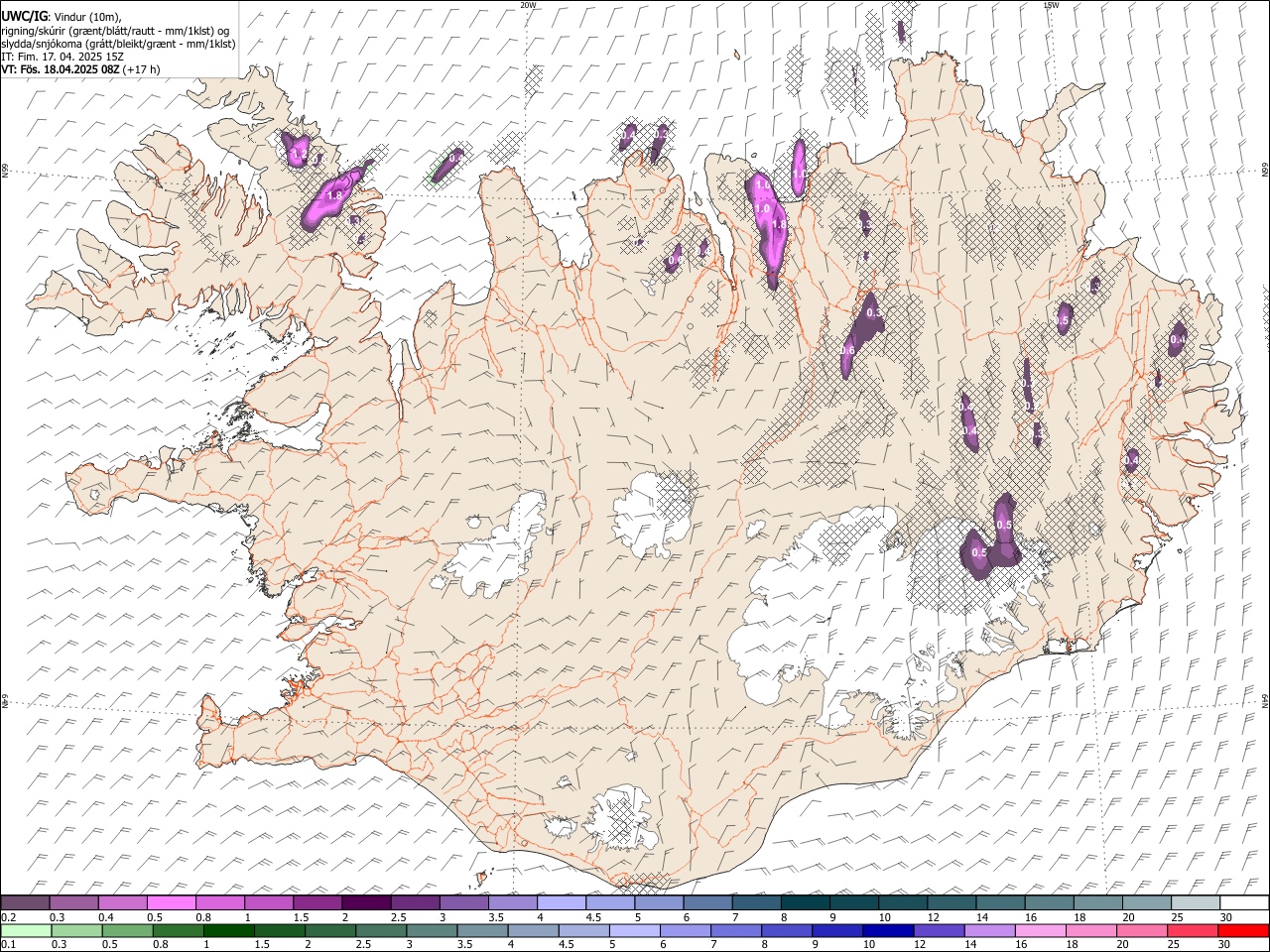Select the '0.2' label under the upper legend row
1270x952 pixels.
pos(9,917)
